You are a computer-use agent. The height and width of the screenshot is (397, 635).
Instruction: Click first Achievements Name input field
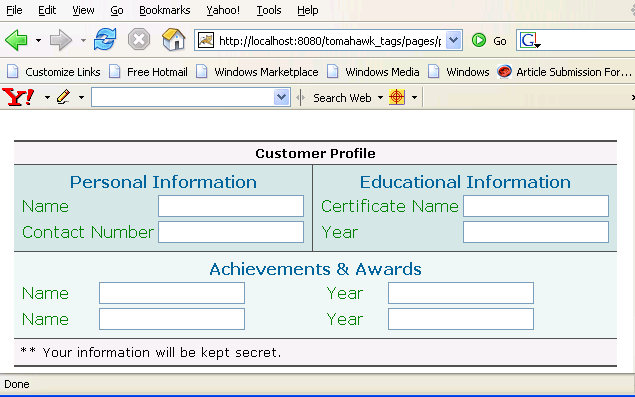[172, 293]
